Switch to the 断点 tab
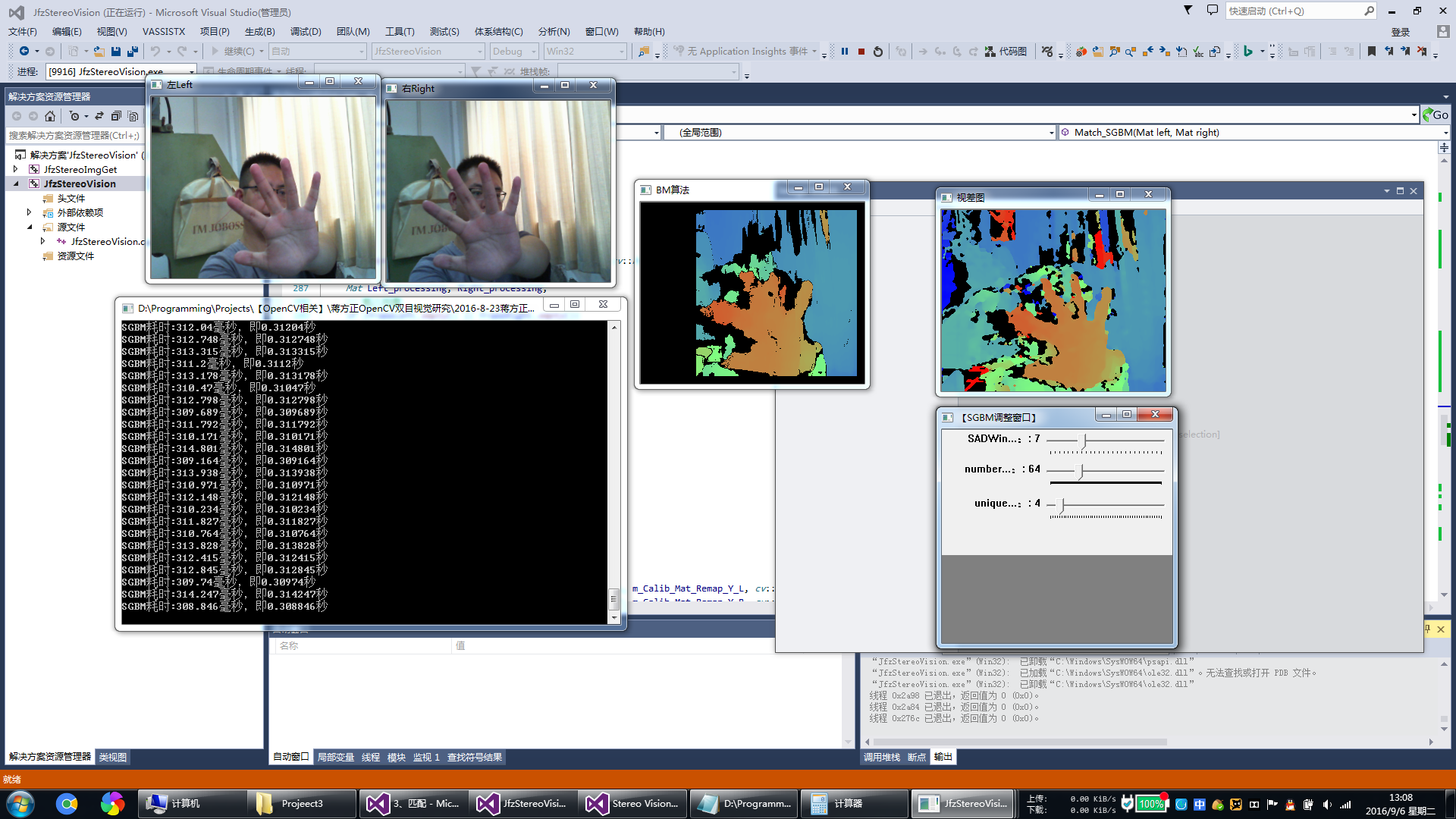The height and width of the screenshot is (819, 1456). (917, 758)
